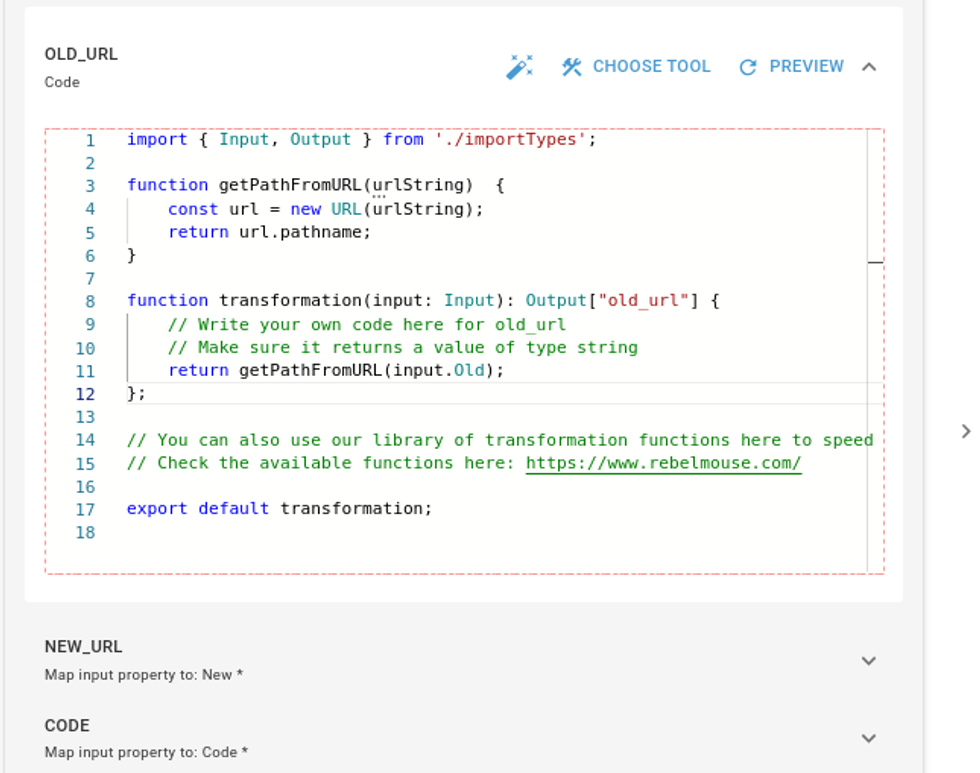Expand the CODE section chevron
Viewport: 980px width, 773px height.
pos(869,738)
